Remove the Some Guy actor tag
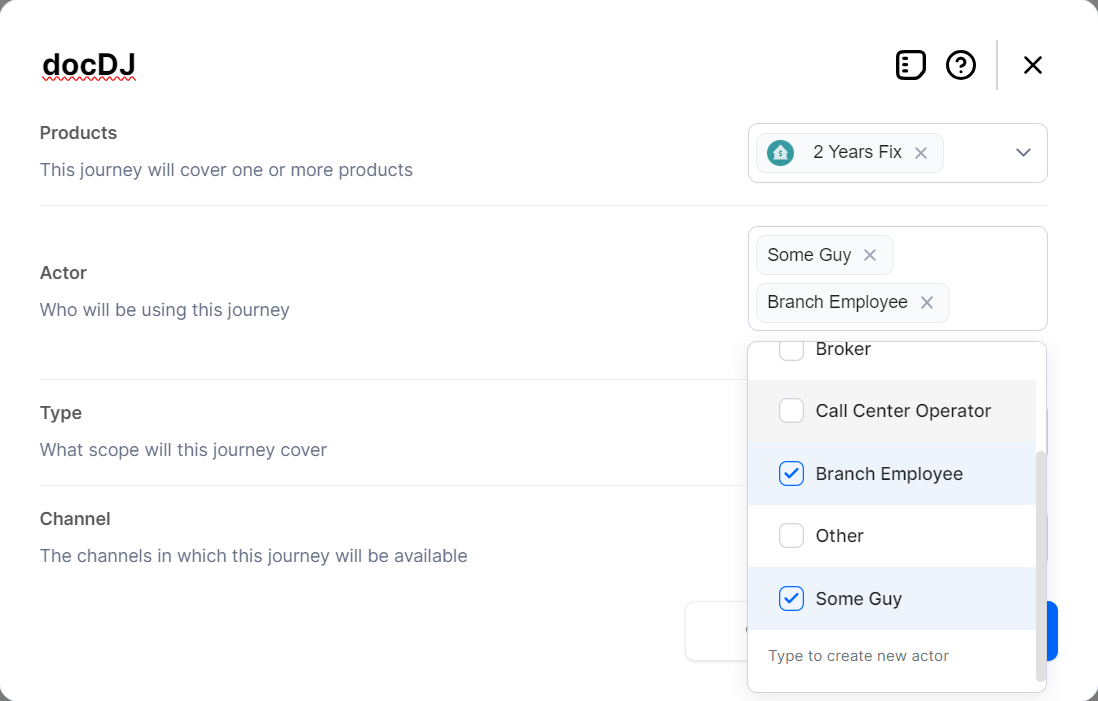Viewport: 1098px width, 701px height. (x=870, y=255)
